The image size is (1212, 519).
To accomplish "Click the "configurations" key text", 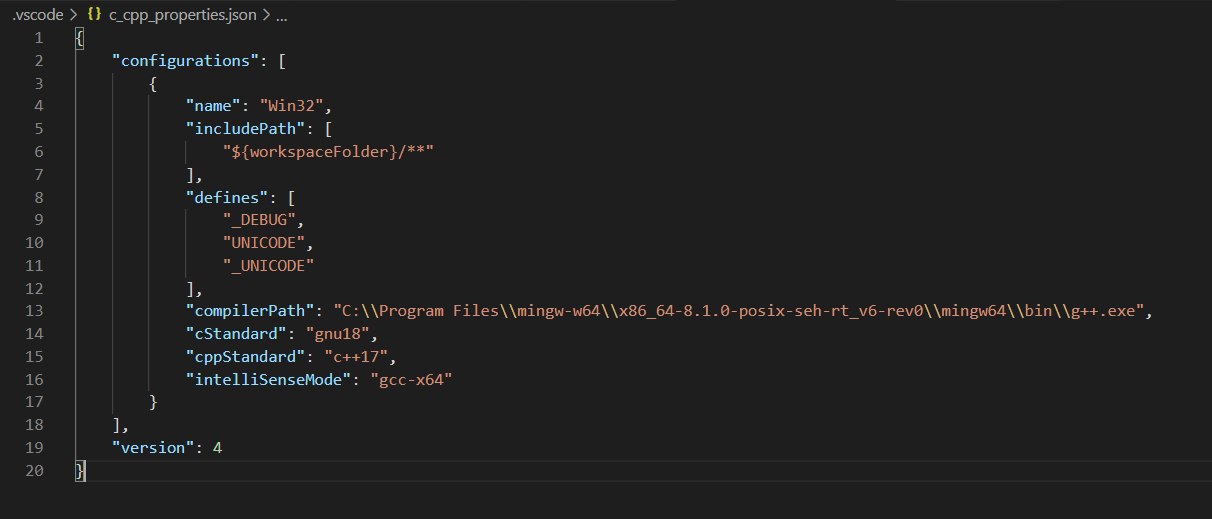I will [x=188, y=60].
